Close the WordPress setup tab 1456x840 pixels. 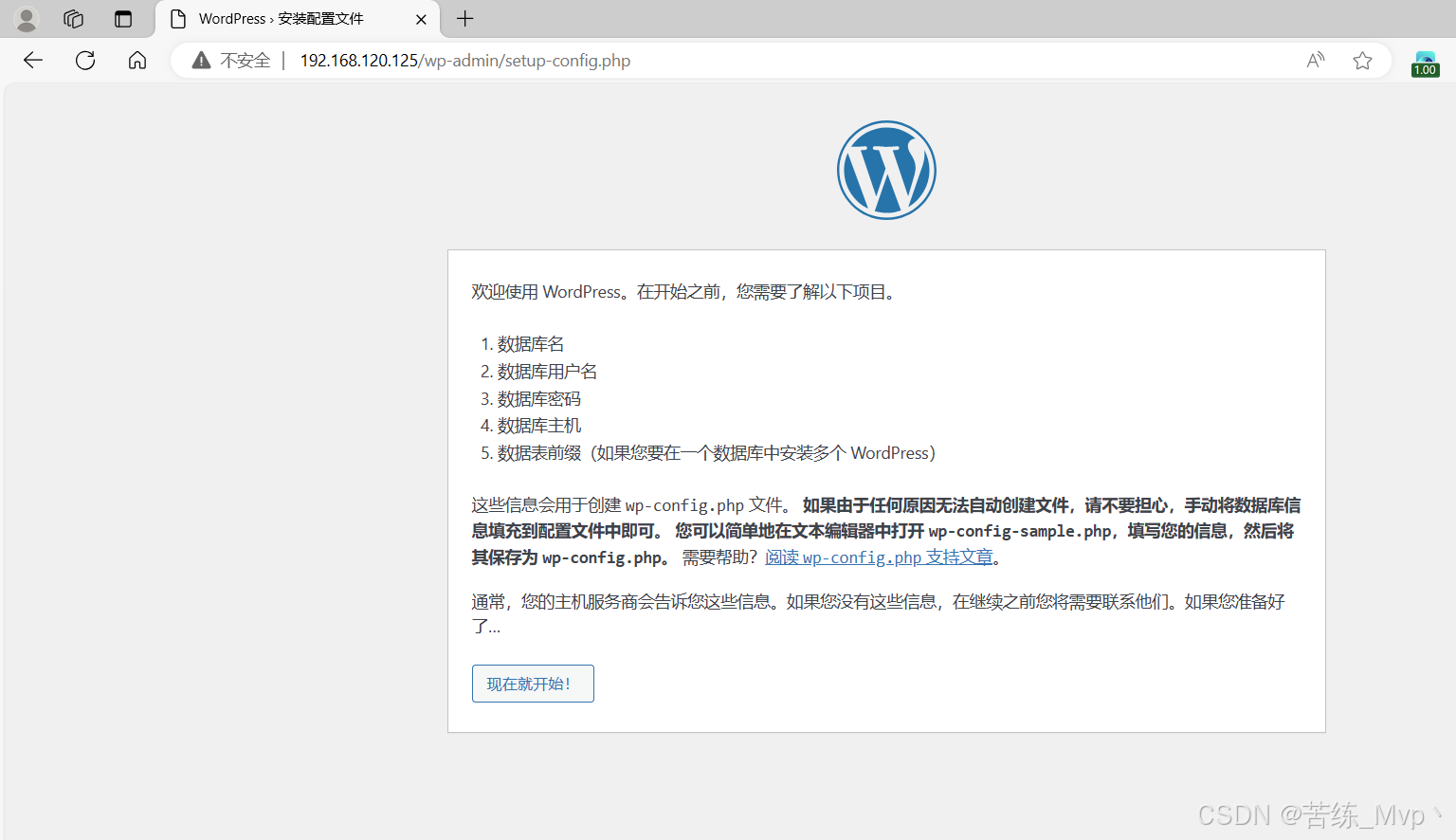click(420, 18)
